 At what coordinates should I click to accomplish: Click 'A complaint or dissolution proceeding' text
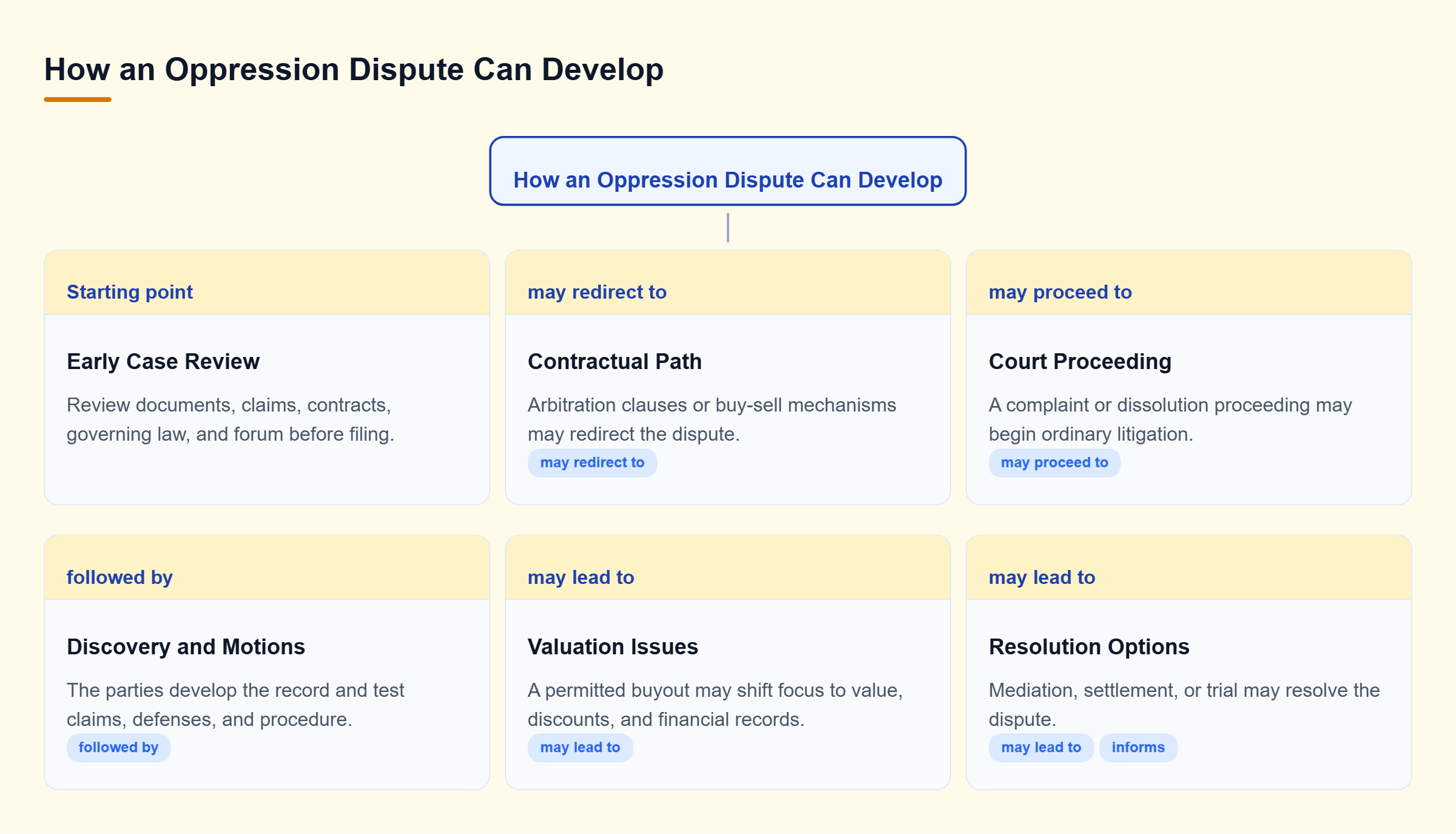pos(1170,419)
